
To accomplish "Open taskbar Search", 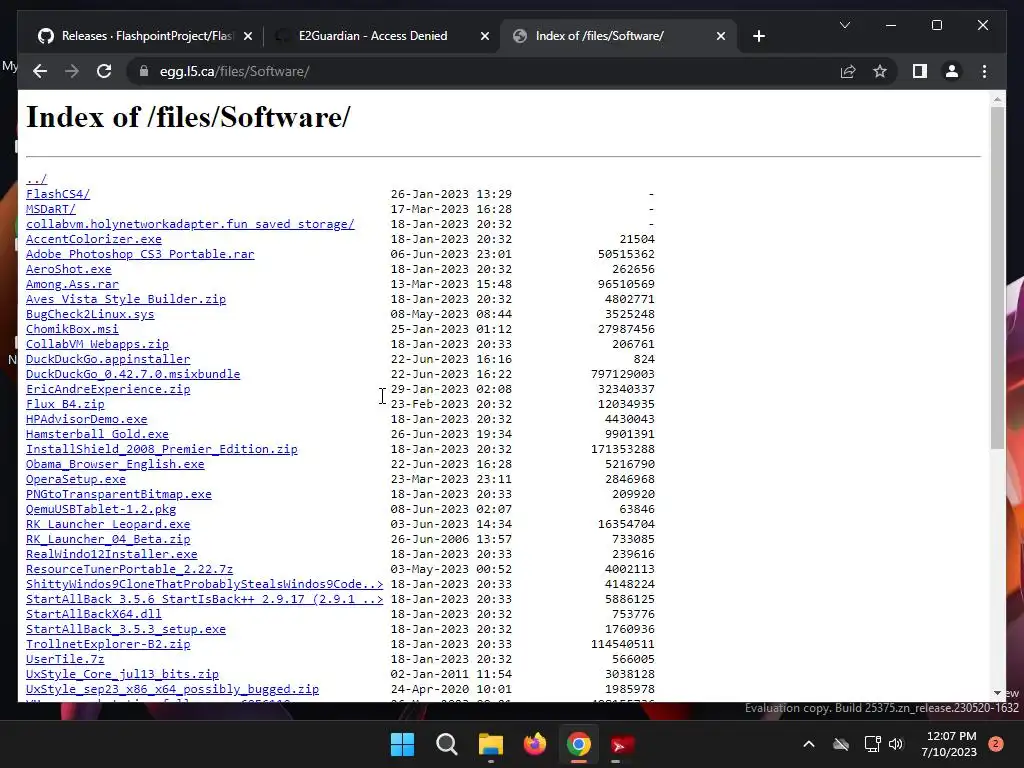I will point(447,744).
